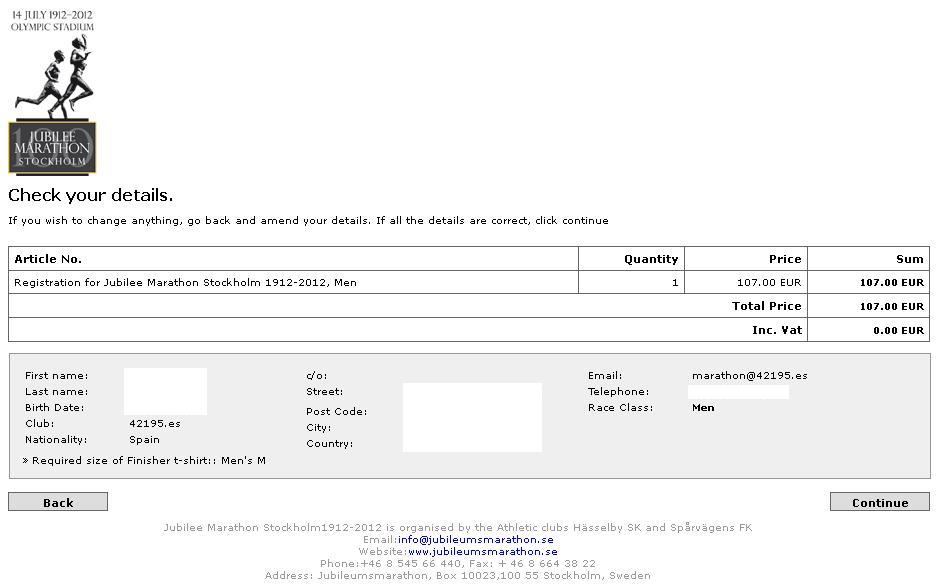Click the Check your details heading
This screenshot has height=586, width=941.
coord(91,195)
